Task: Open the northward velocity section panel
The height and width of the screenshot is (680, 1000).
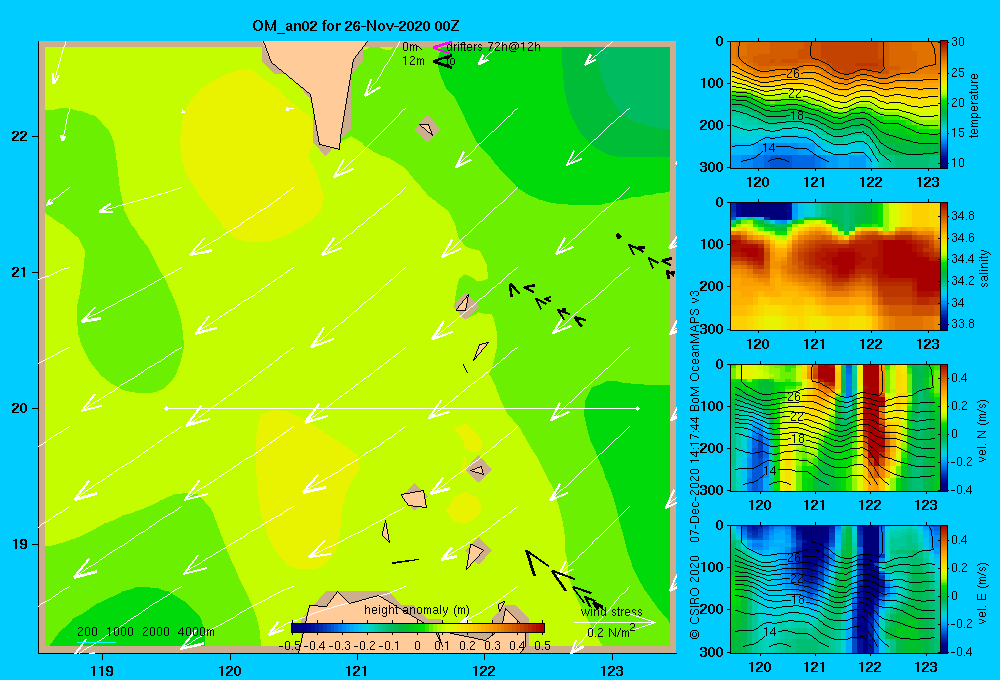Action: pos(834,427)
